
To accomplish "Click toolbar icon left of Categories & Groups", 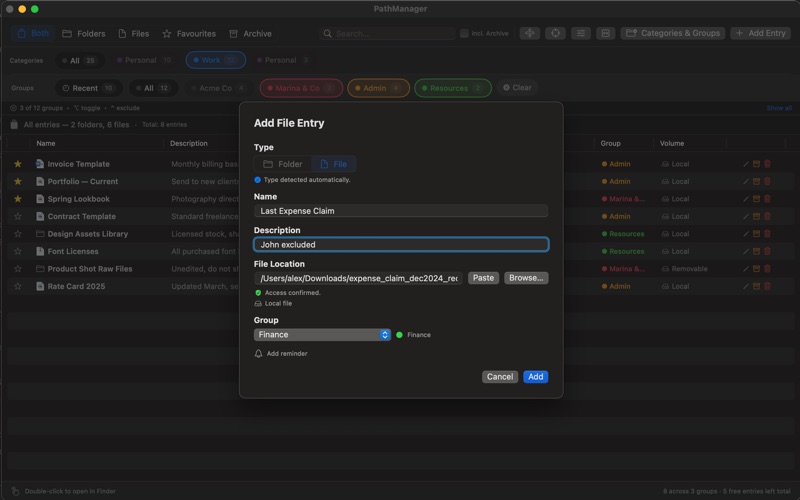I will click(606, 33).
